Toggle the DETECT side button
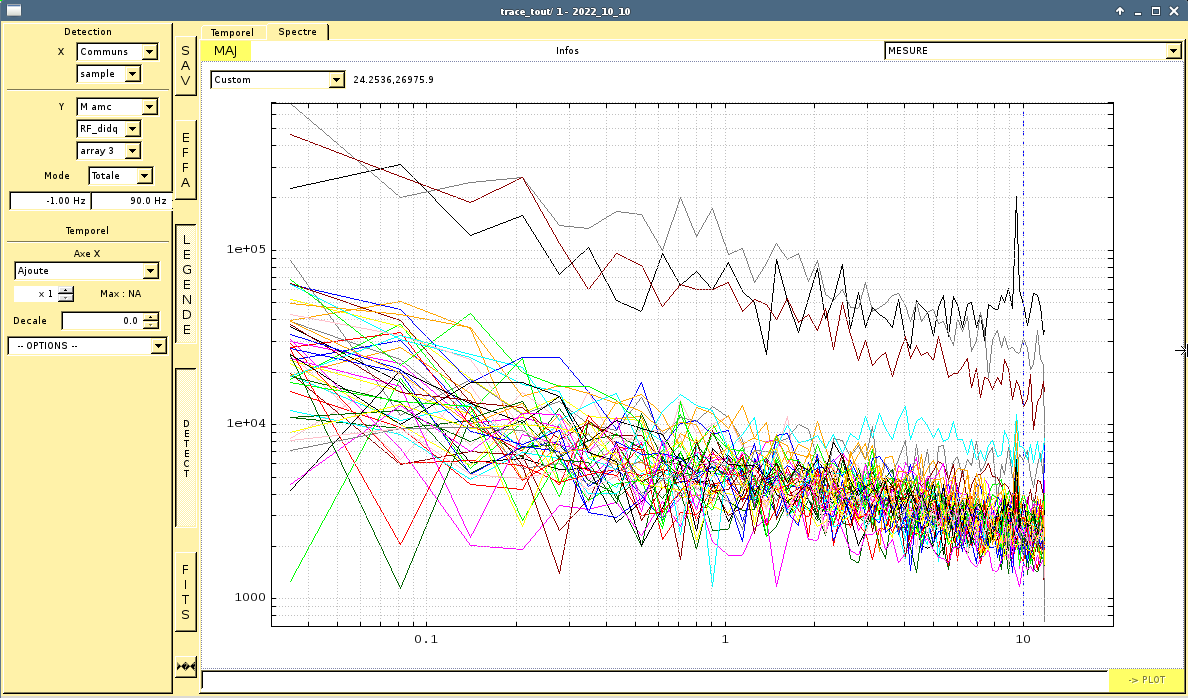The height and width of the screenshot is (698, 1188). 185,447
